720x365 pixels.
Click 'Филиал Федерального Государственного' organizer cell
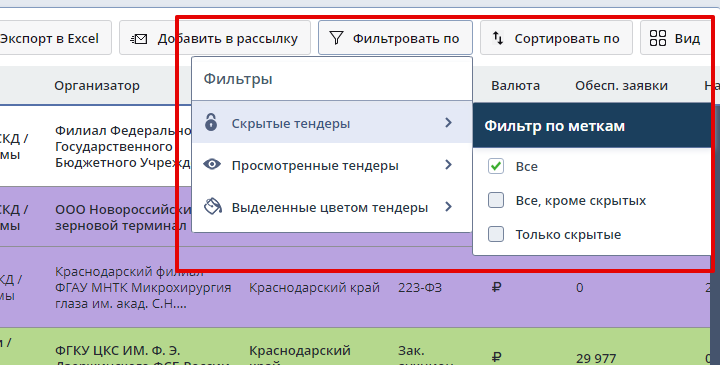click(123, 146)
